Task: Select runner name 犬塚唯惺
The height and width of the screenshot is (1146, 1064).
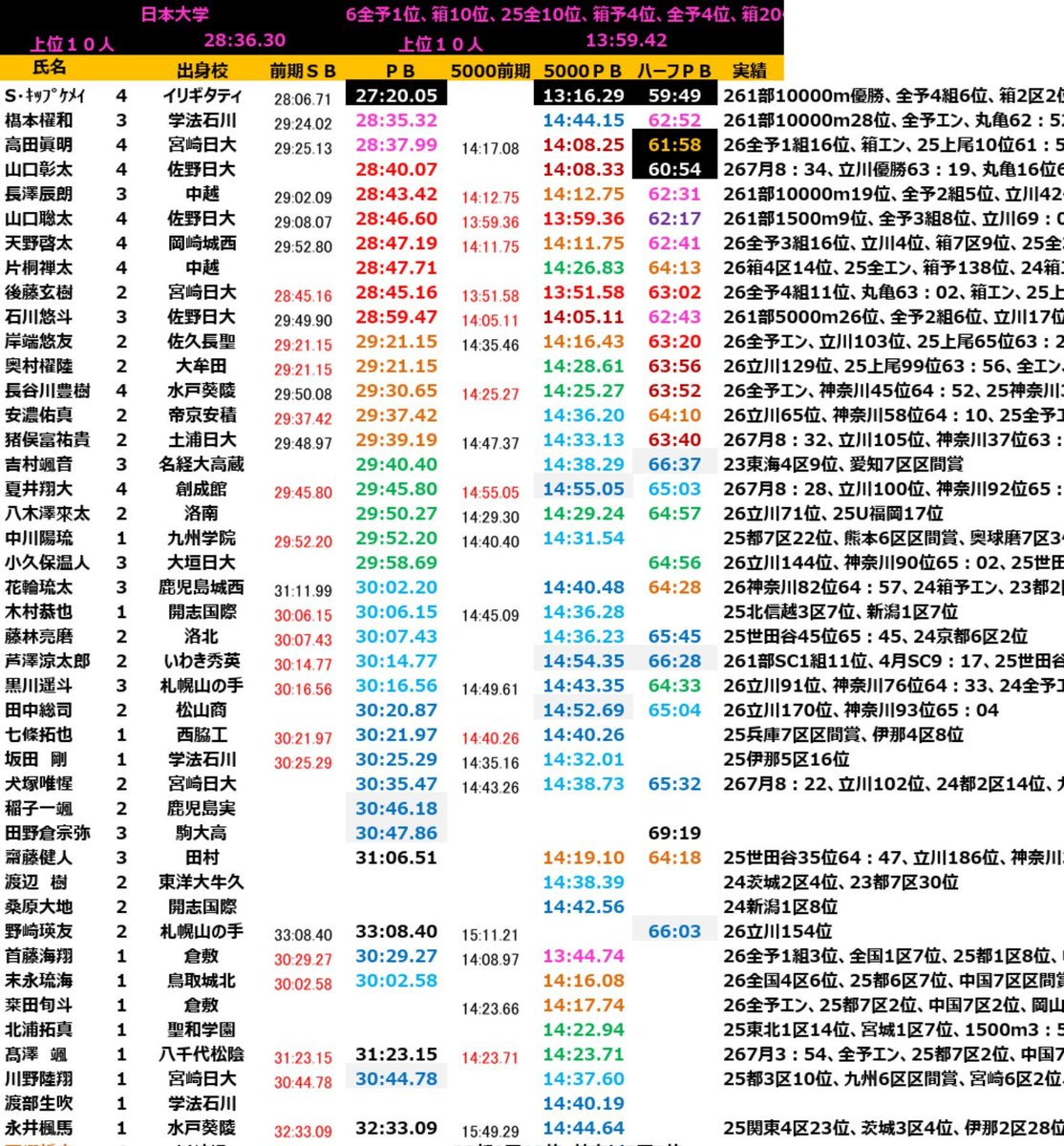Action: 38,784
